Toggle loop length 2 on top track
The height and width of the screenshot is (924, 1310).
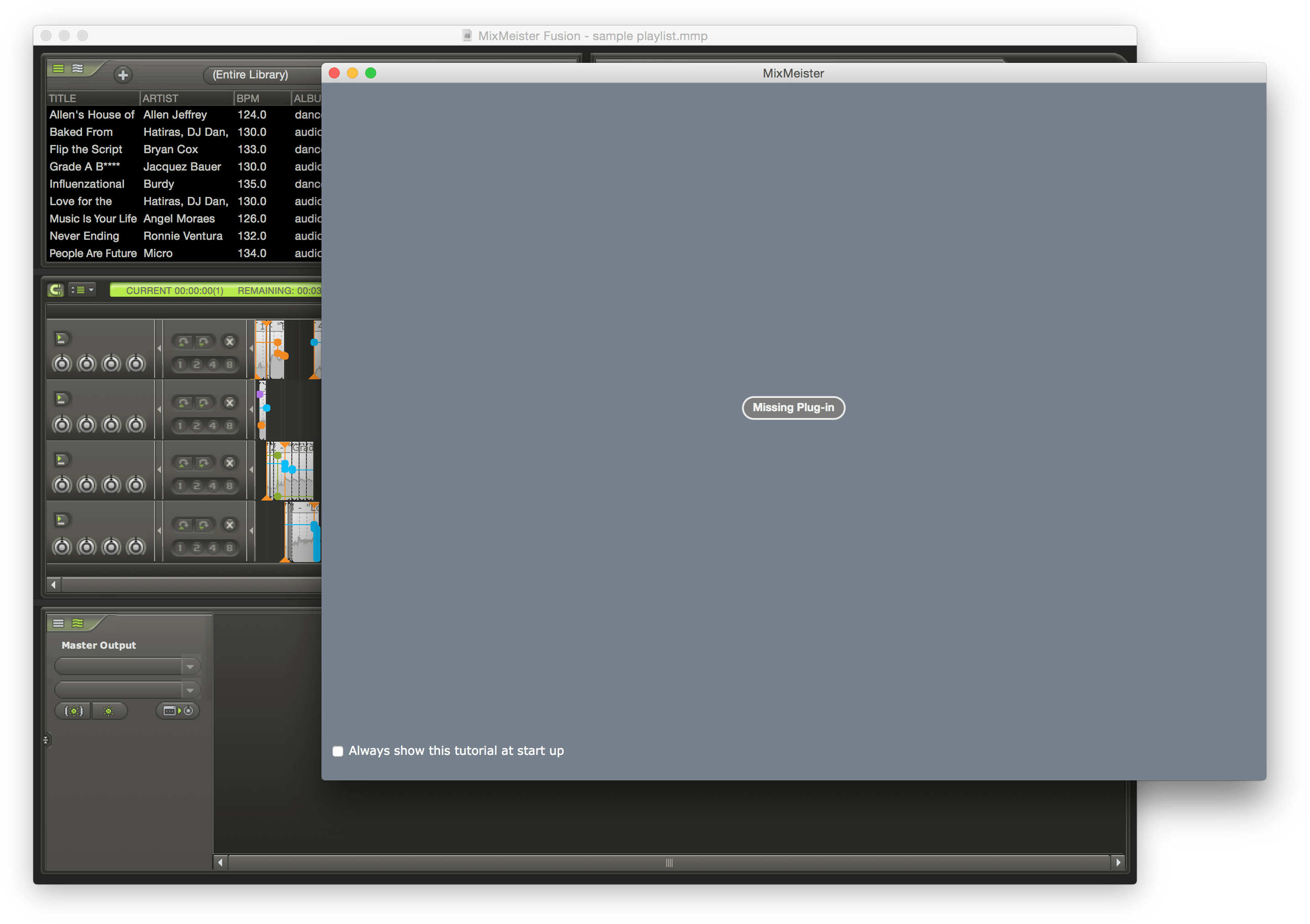point(197,365)
